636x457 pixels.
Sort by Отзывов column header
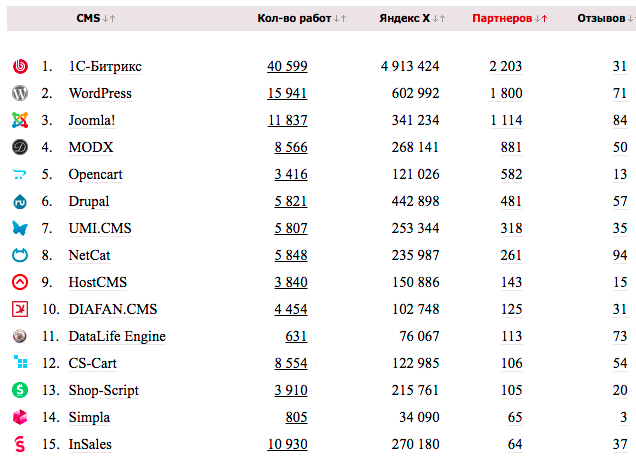[x=600, y=18]
